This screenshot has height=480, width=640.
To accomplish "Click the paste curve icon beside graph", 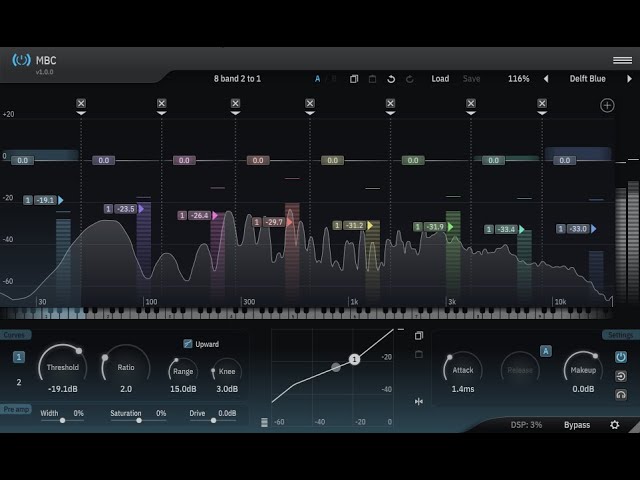I will [419, 354].
